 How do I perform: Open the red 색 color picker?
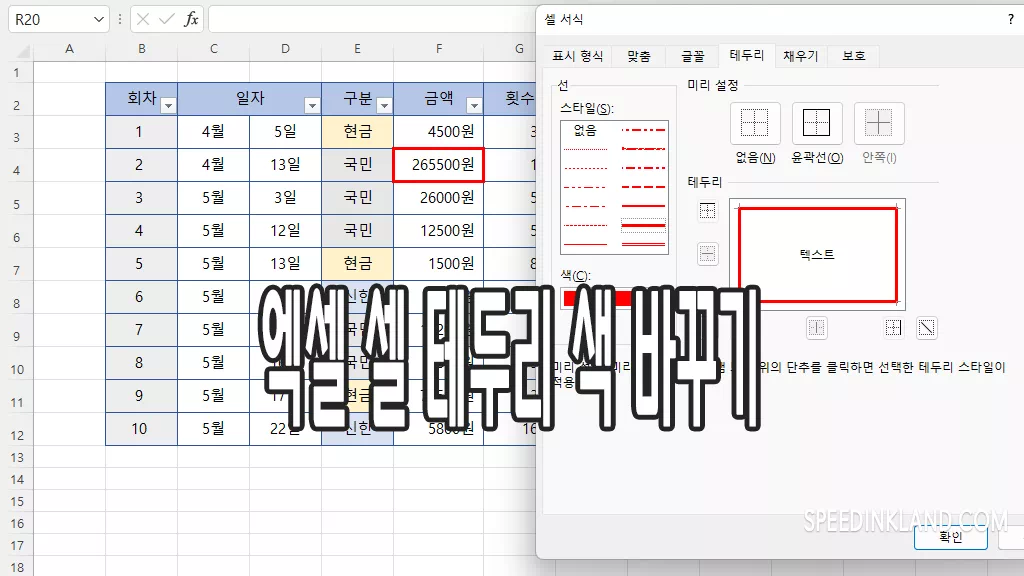(x=597, y=297)
